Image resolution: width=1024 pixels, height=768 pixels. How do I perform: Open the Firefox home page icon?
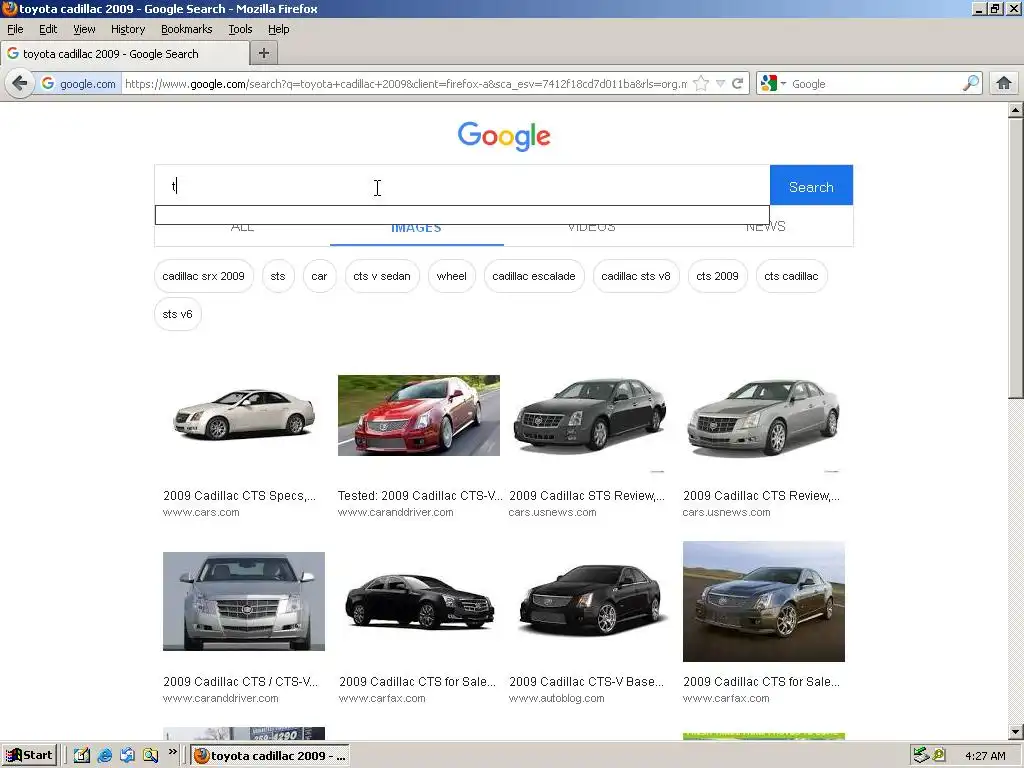point(1004,84)
